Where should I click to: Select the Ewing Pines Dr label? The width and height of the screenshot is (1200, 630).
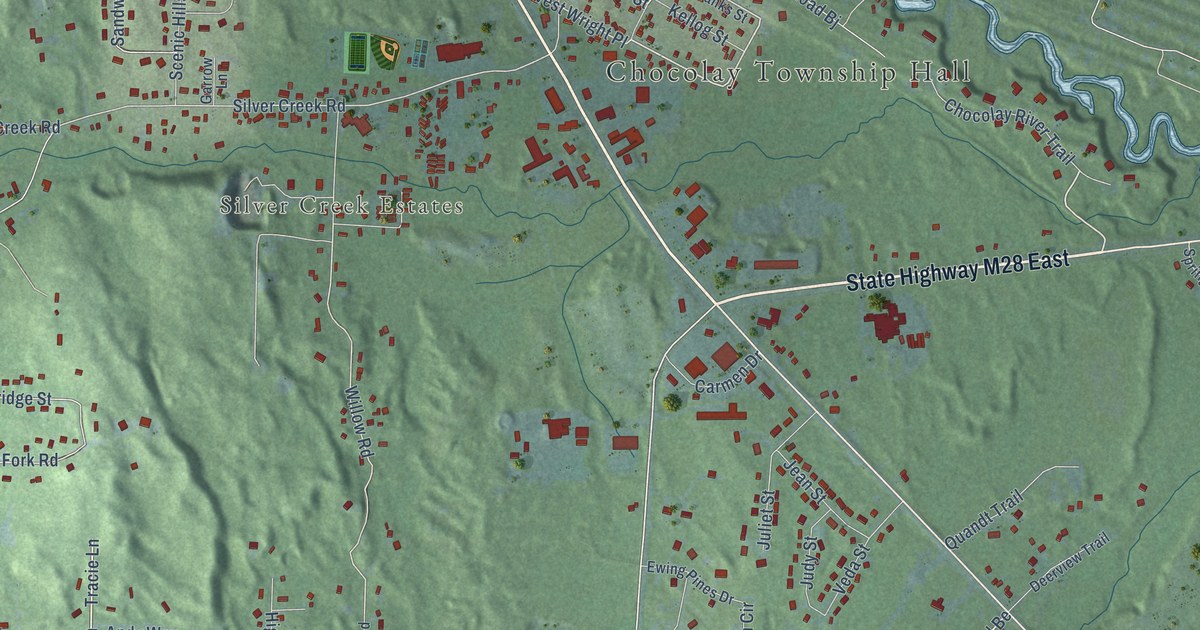690,583
